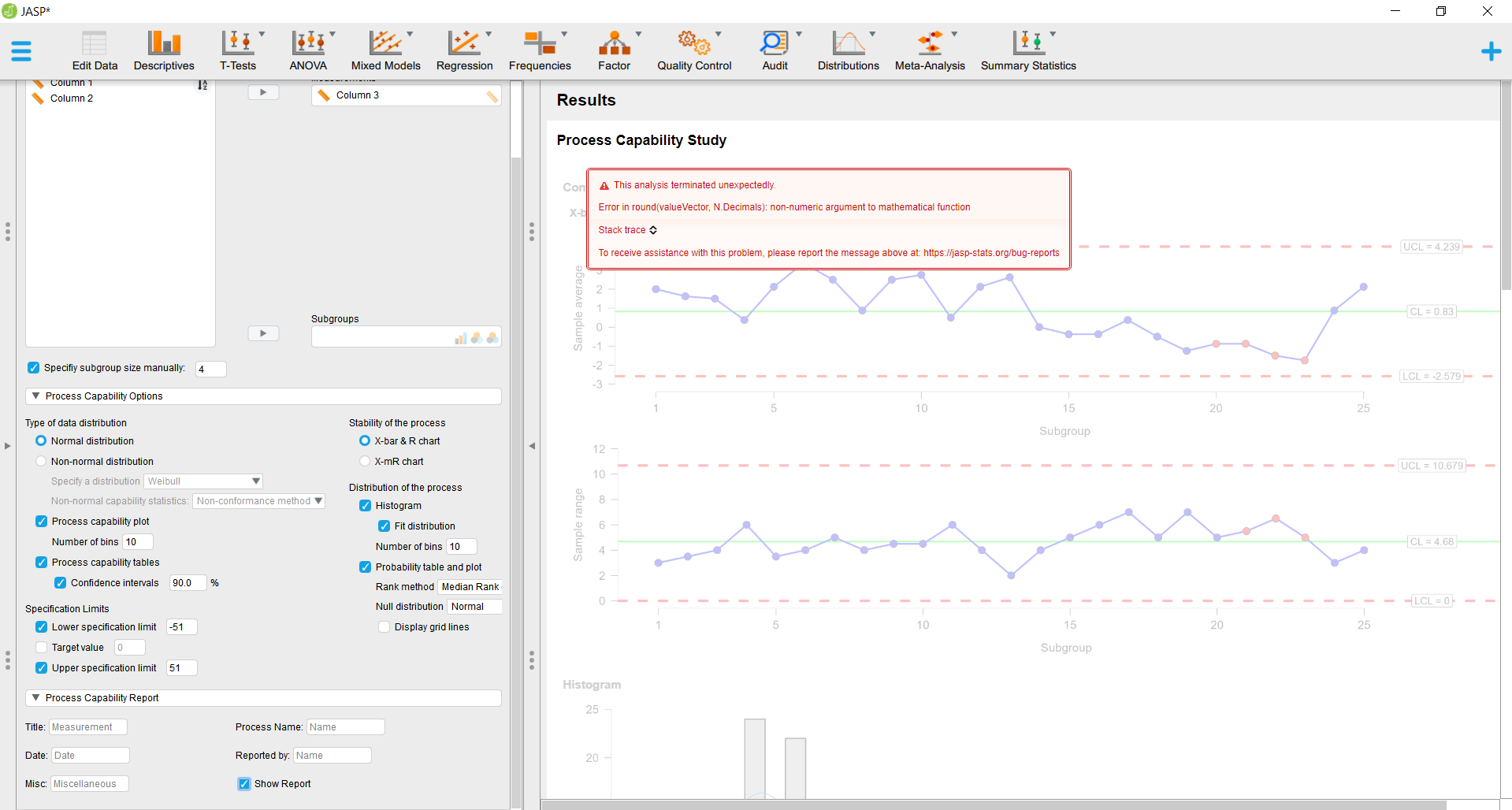Open the JASP hamburger menu

tap(21, 50)
